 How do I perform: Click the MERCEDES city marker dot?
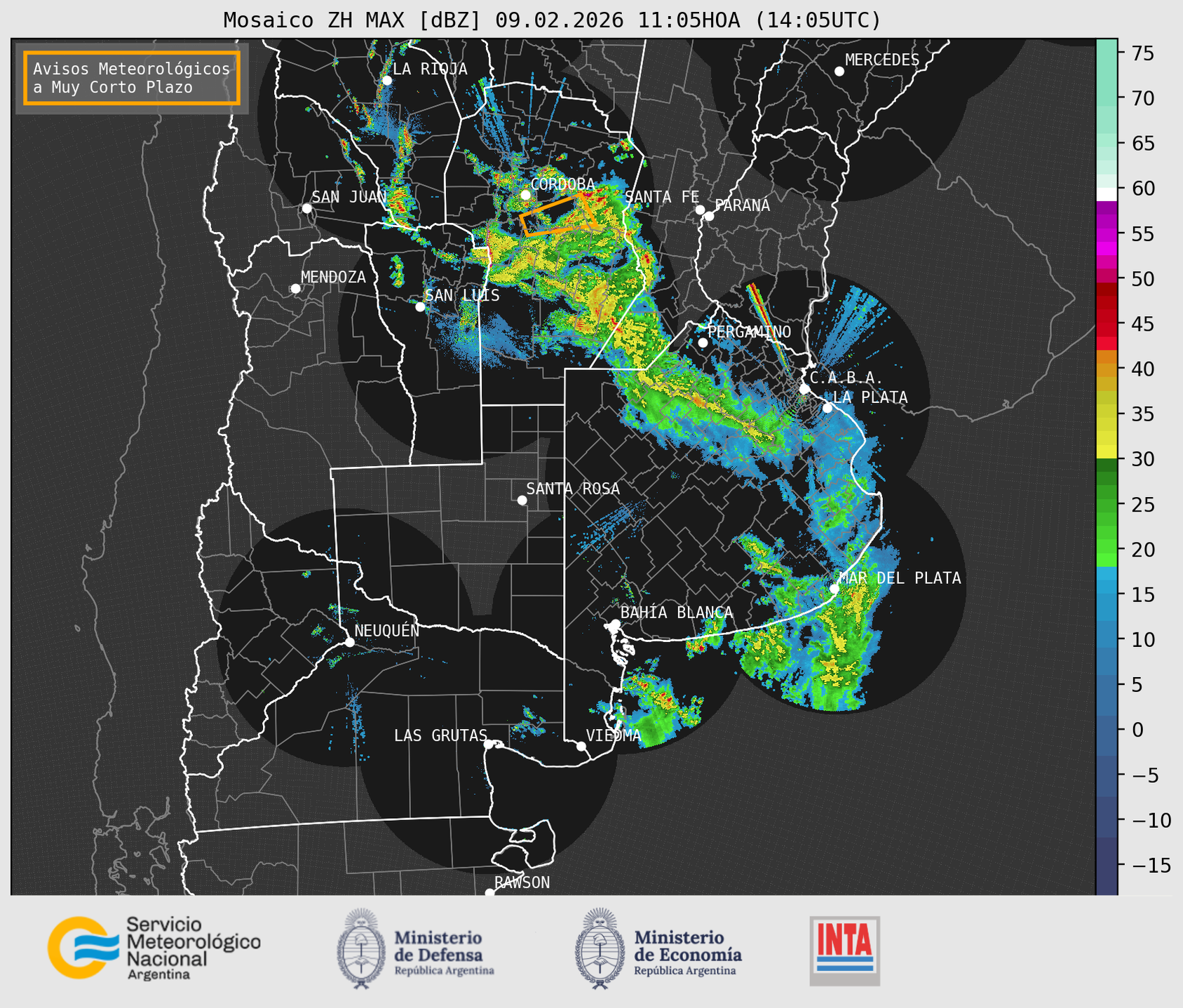[x=839, y=71]
